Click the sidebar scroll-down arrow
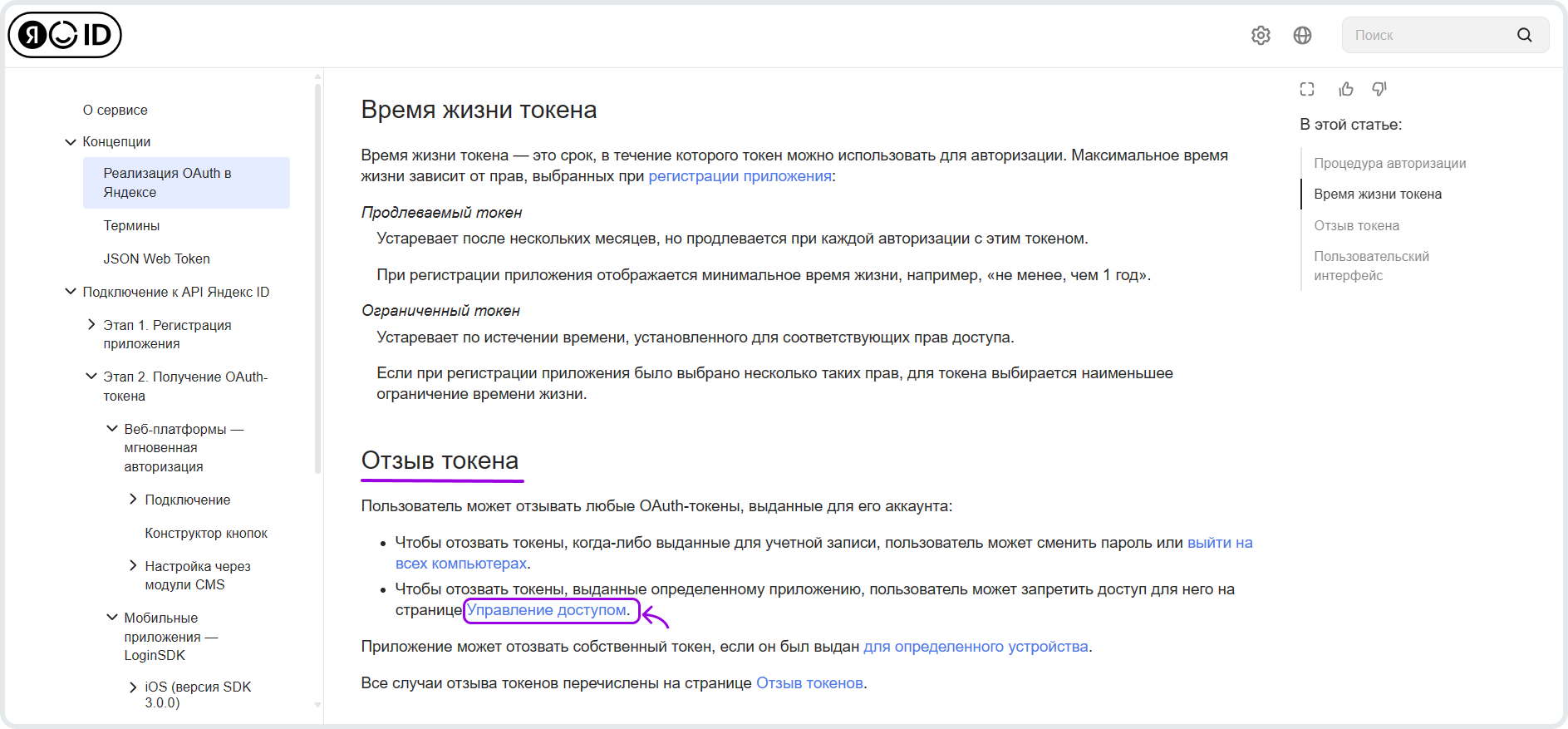This screenshot has height=729, width=1568. coord(317,705)
